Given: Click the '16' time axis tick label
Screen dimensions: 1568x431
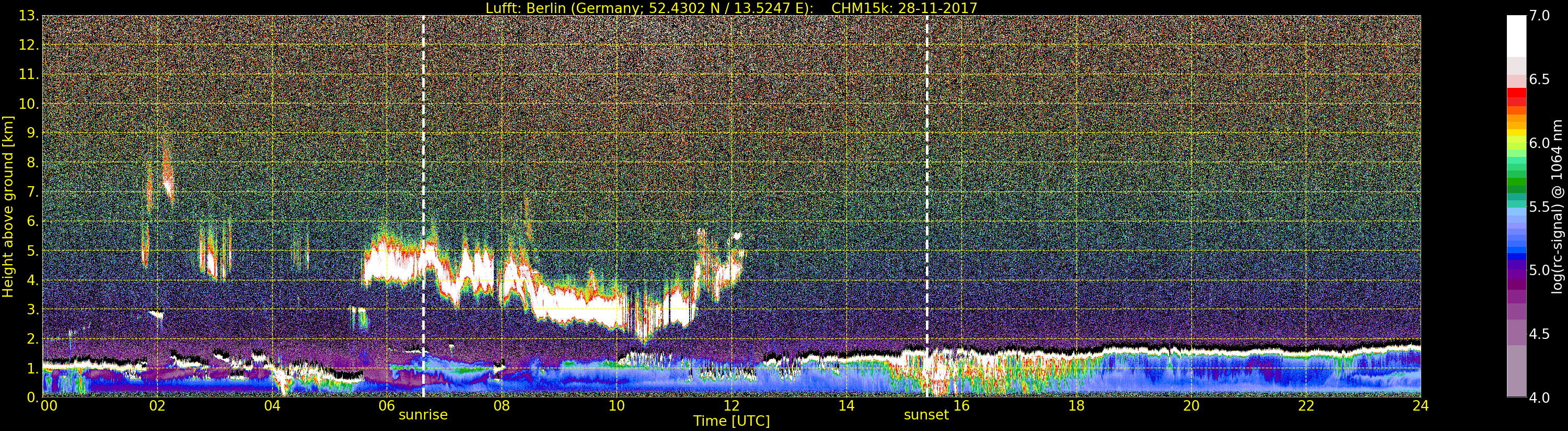Looking at the screenshot, I should (961, 406).
